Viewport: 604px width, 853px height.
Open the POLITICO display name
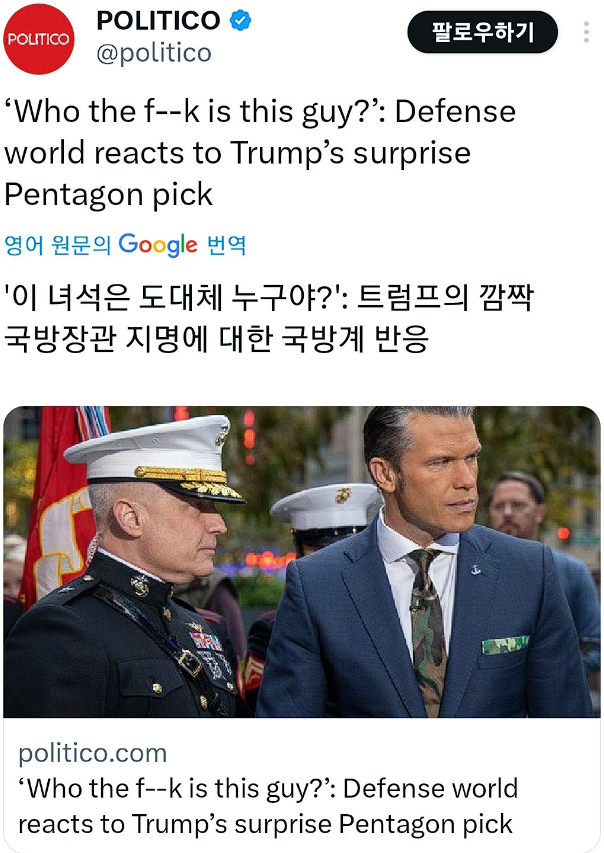point(158,21)
